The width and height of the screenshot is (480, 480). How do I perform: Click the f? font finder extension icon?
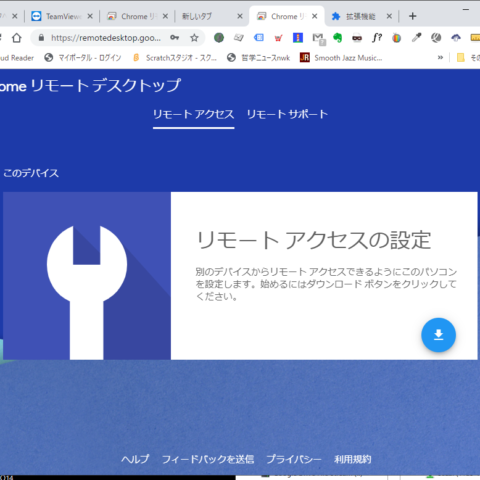click(x=377, y=38)
